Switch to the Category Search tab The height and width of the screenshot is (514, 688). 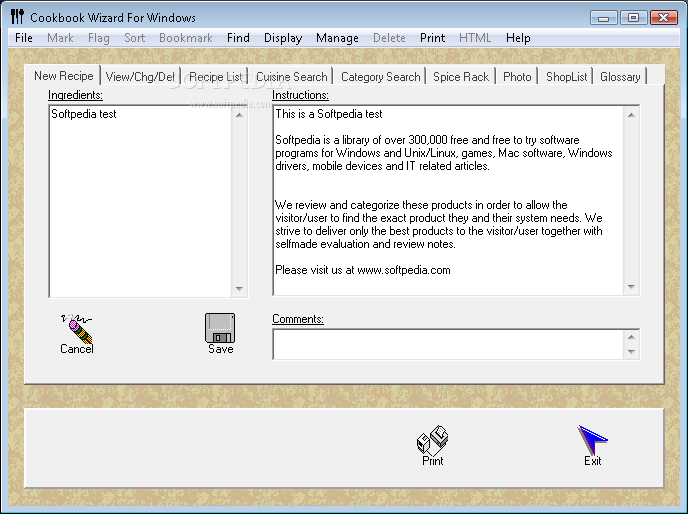click(380, 77)
